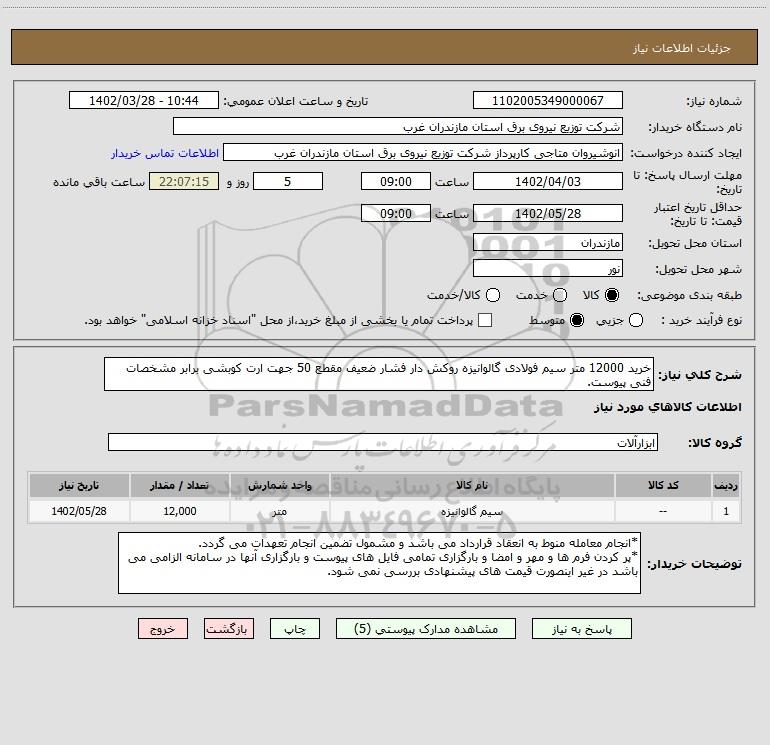Click the response deadline time 09:00 field

[x=396, y=181]
